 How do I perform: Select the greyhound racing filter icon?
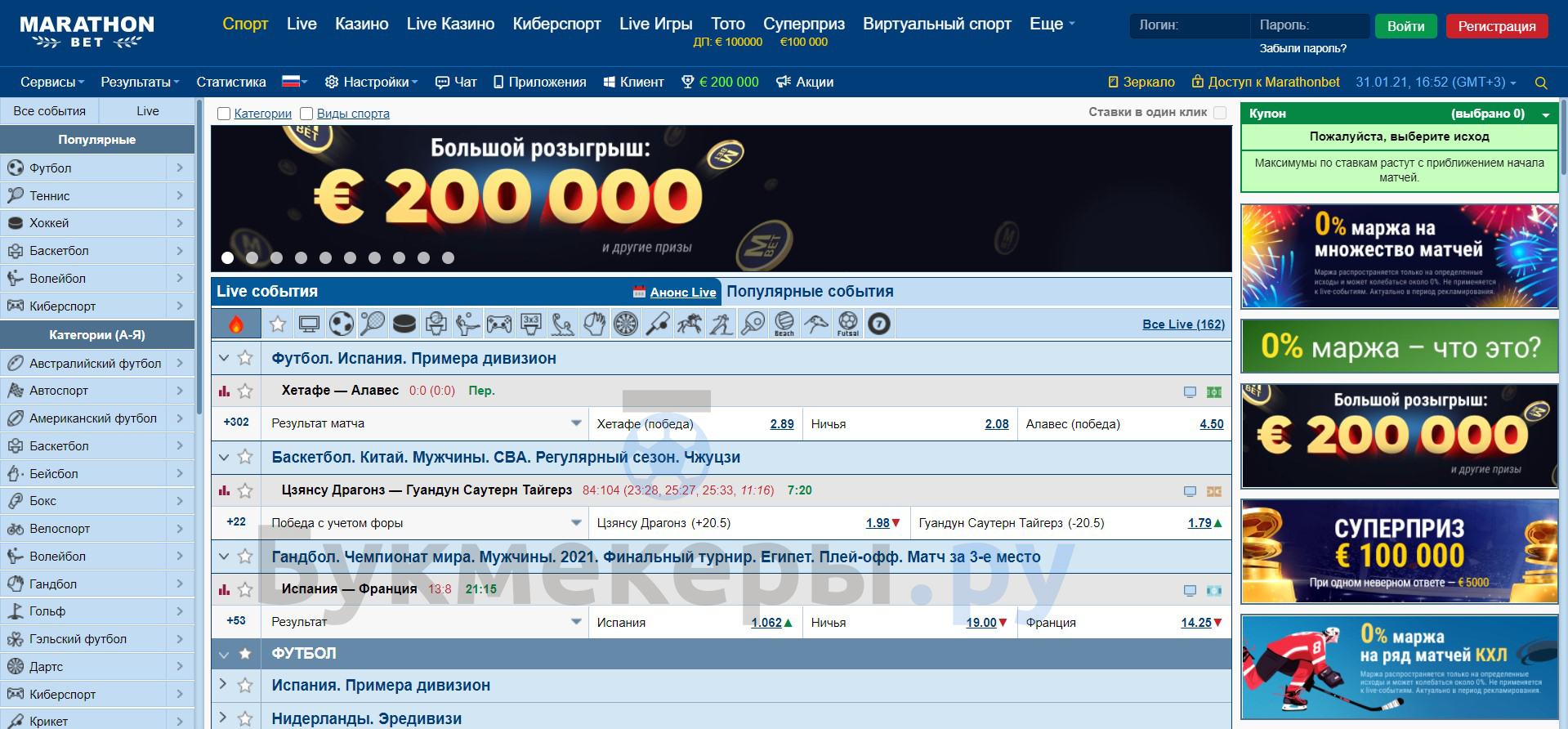[815, 324]
